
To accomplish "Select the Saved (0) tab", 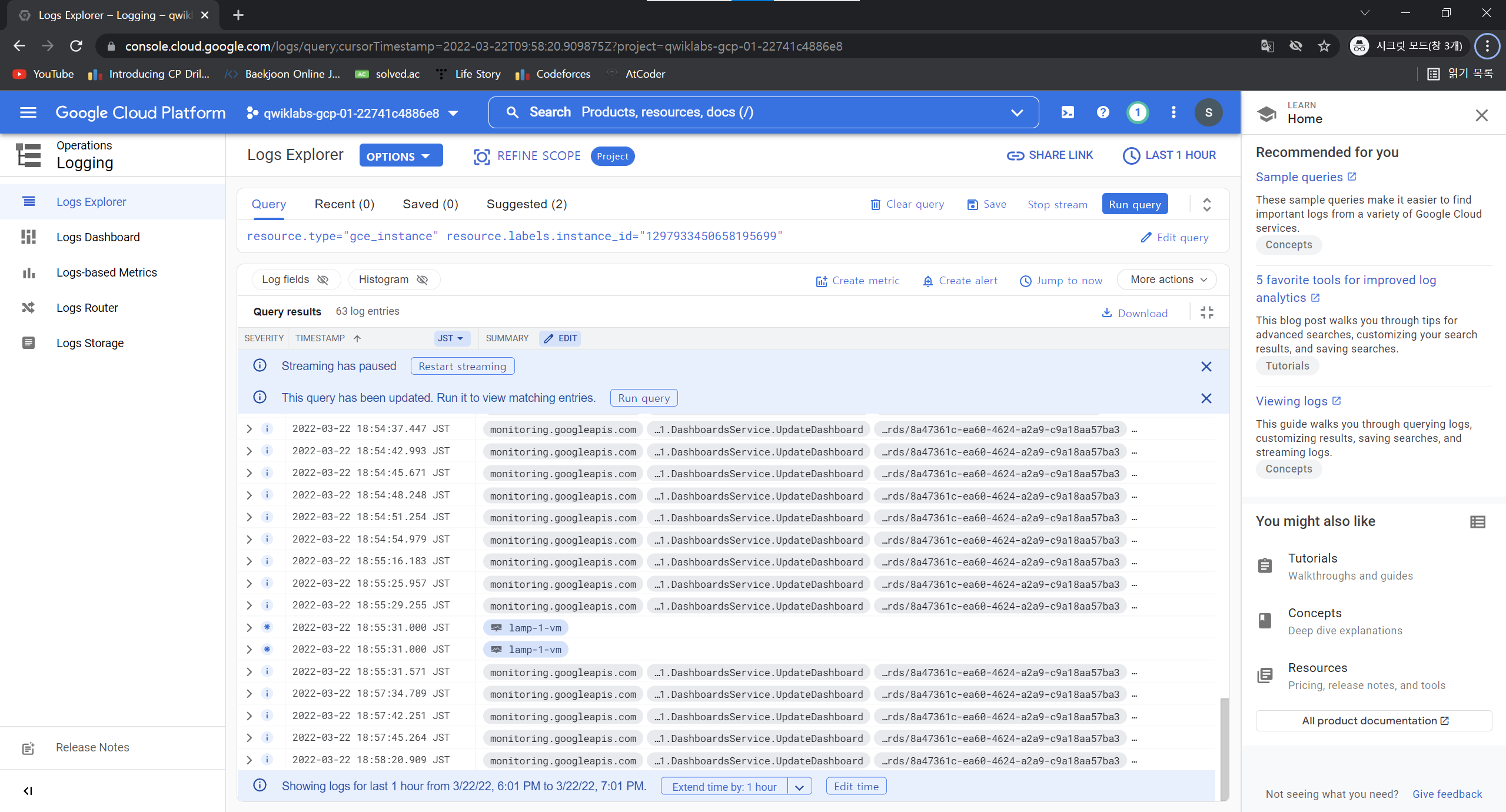I will tap(430, 204).
